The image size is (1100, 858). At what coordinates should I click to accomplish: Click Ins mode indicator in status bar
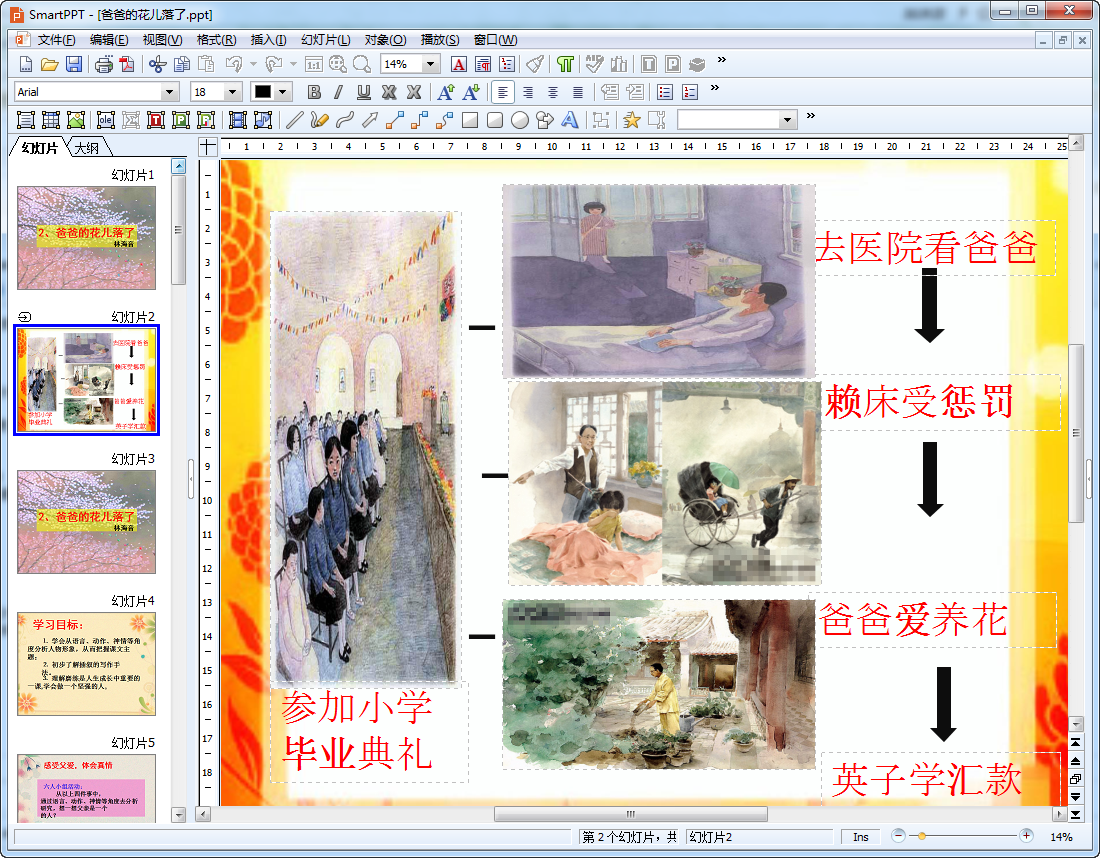click(x=861, y=837)
